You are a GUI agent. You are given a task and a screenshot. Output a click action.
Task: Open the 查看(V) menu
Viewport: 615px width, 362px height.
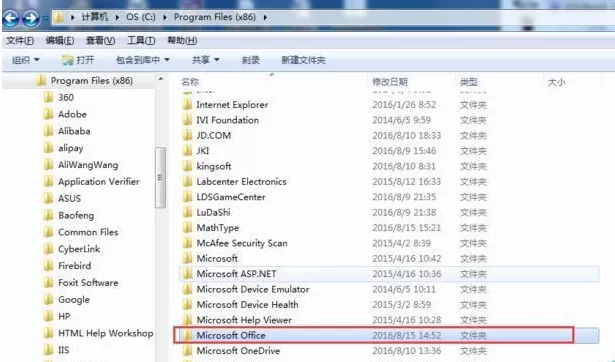(100, 40)
